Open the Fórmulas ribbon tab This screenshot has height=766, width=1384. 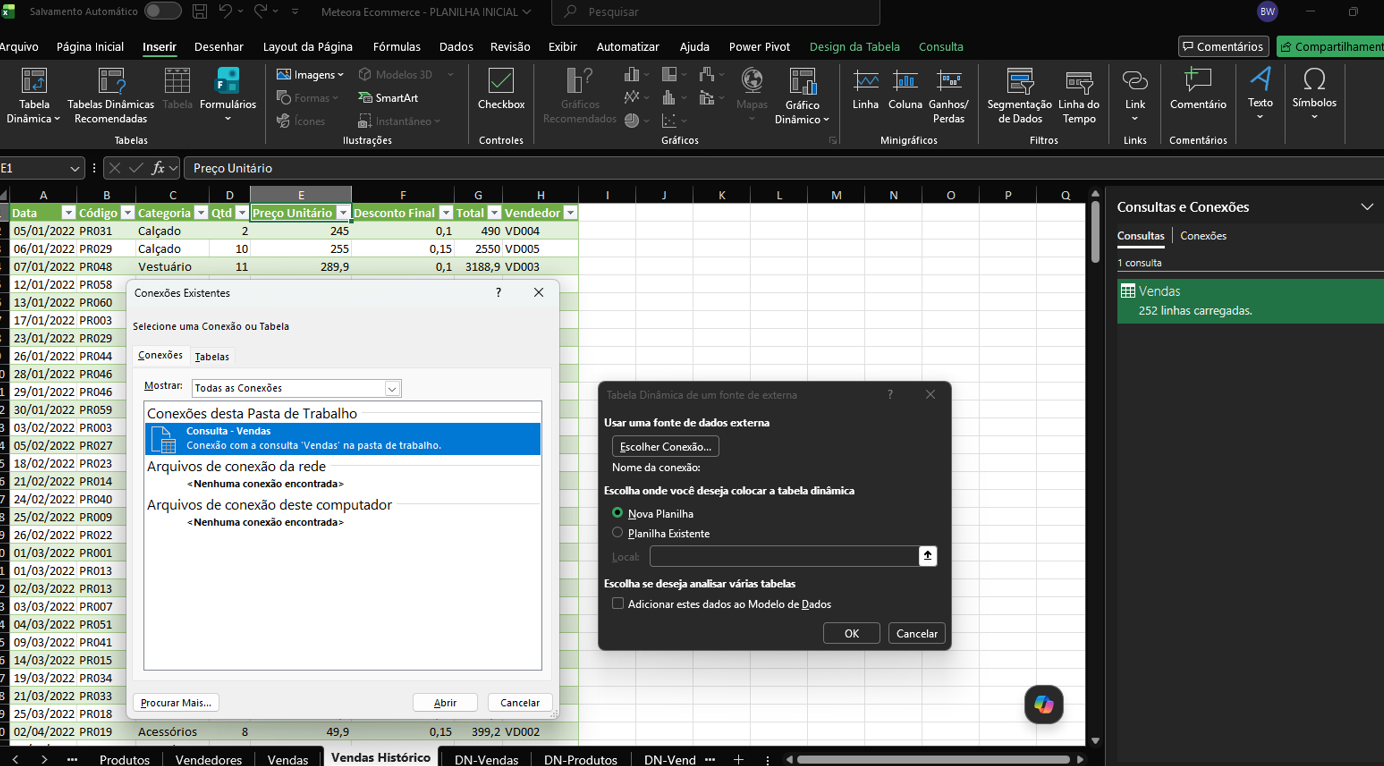396,47
